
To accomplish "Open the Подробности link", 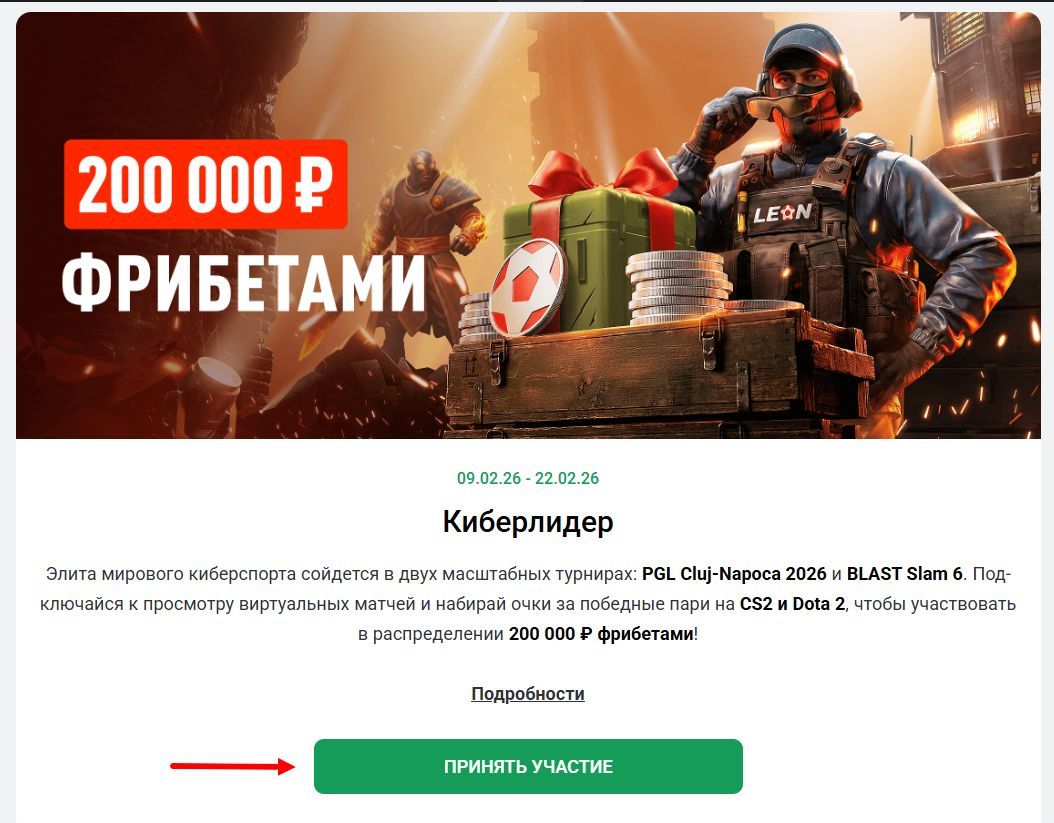I will [x=528, y=694].
